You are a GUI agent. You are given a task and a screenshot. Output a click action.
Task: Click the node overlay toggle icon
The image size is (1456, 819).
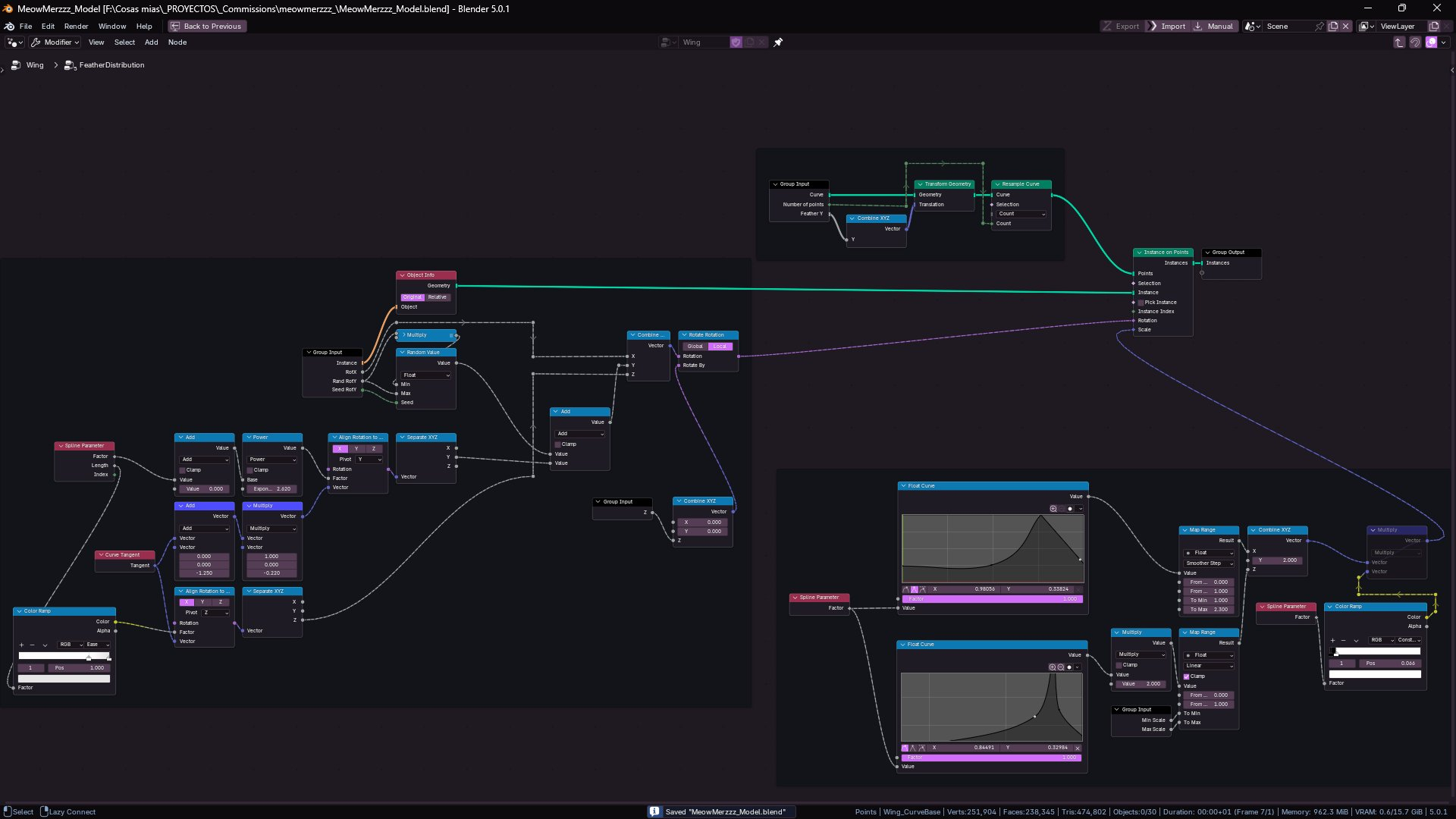click(x=1431, y=42)
